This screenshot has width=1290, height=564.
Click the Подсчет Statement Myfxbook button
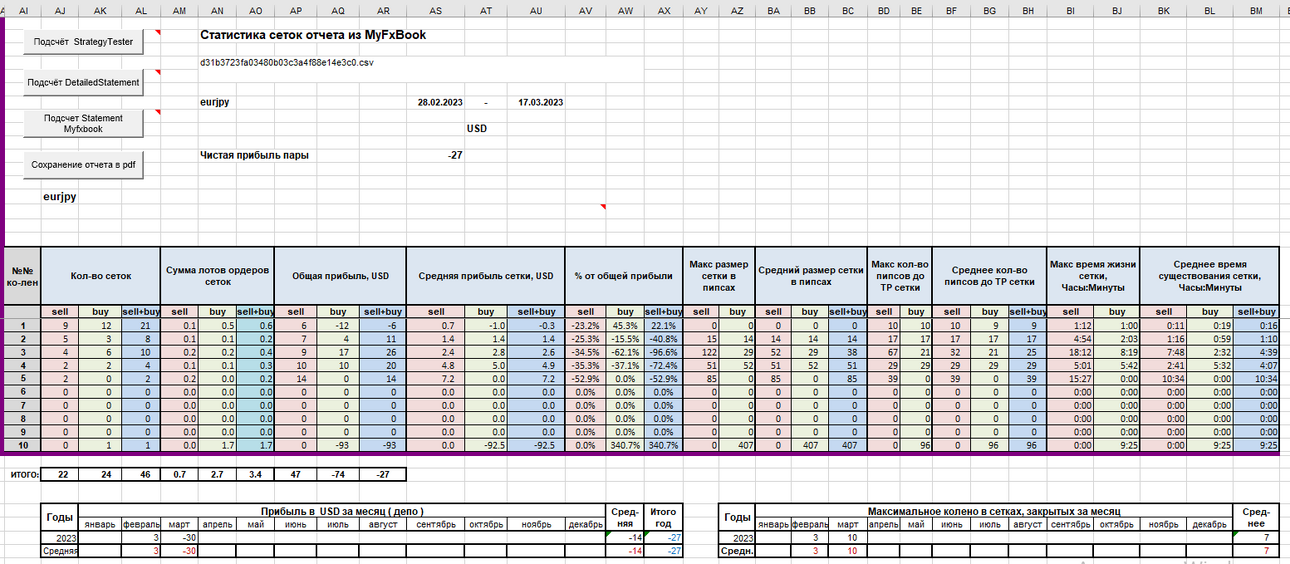[x=84, y=123]
